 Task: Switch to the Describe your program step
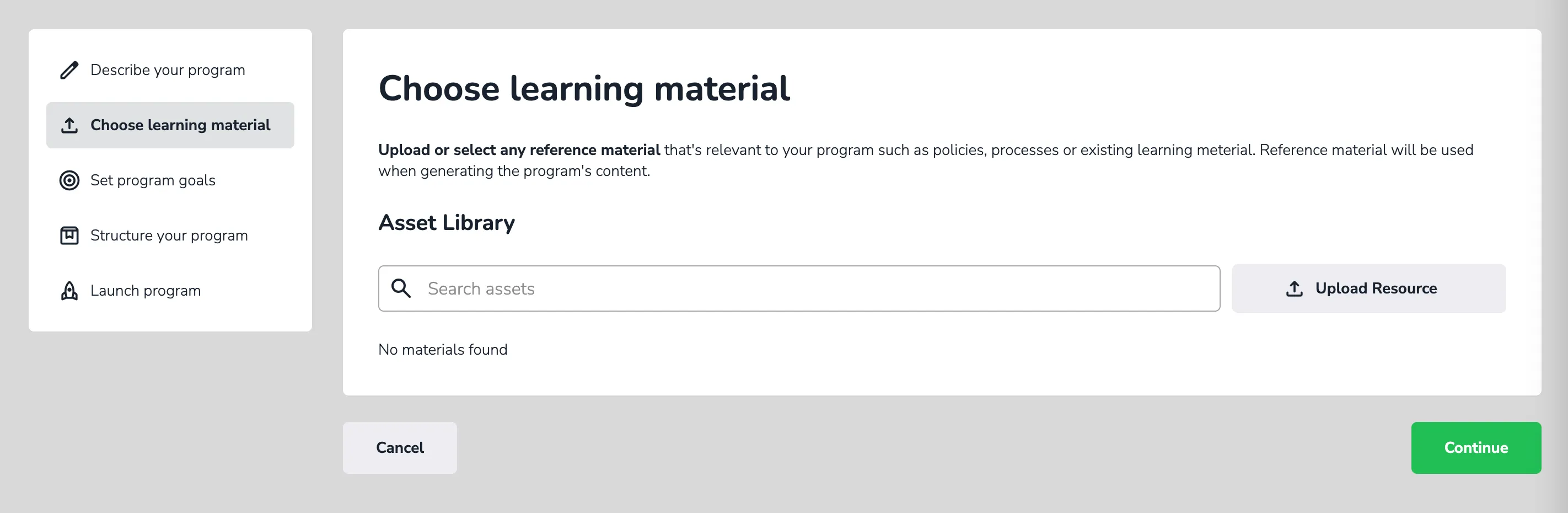click(168, 70)
